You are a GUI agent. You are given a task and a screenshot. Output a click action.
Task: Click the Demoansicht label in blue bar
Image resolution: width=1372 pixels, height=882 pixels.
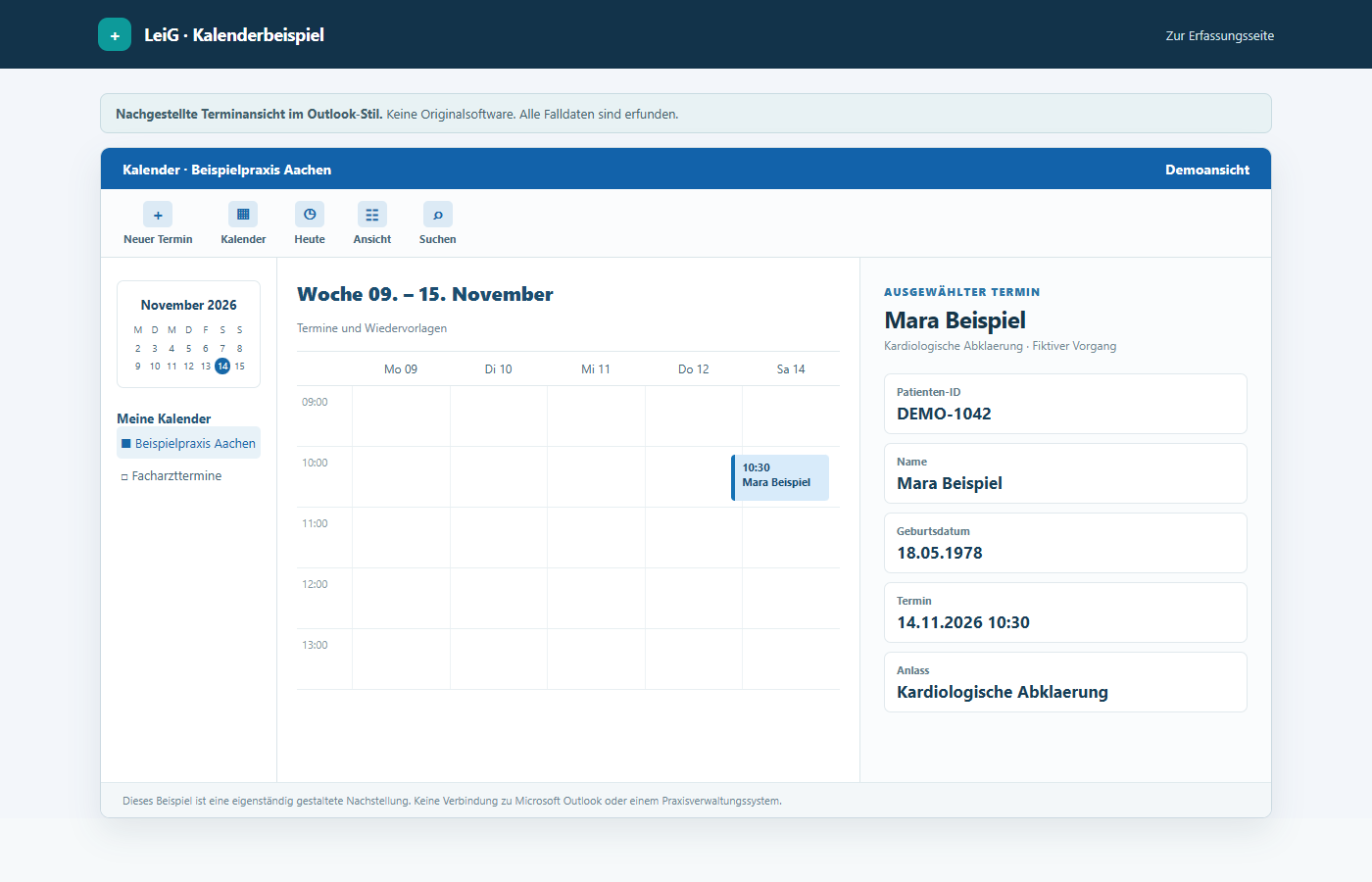click(1207, 170)
